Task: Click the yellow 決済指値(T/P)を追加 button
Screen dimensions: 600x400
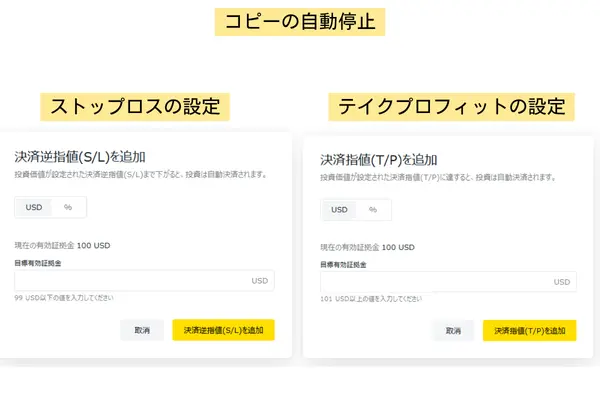Action: pos(529,330)
